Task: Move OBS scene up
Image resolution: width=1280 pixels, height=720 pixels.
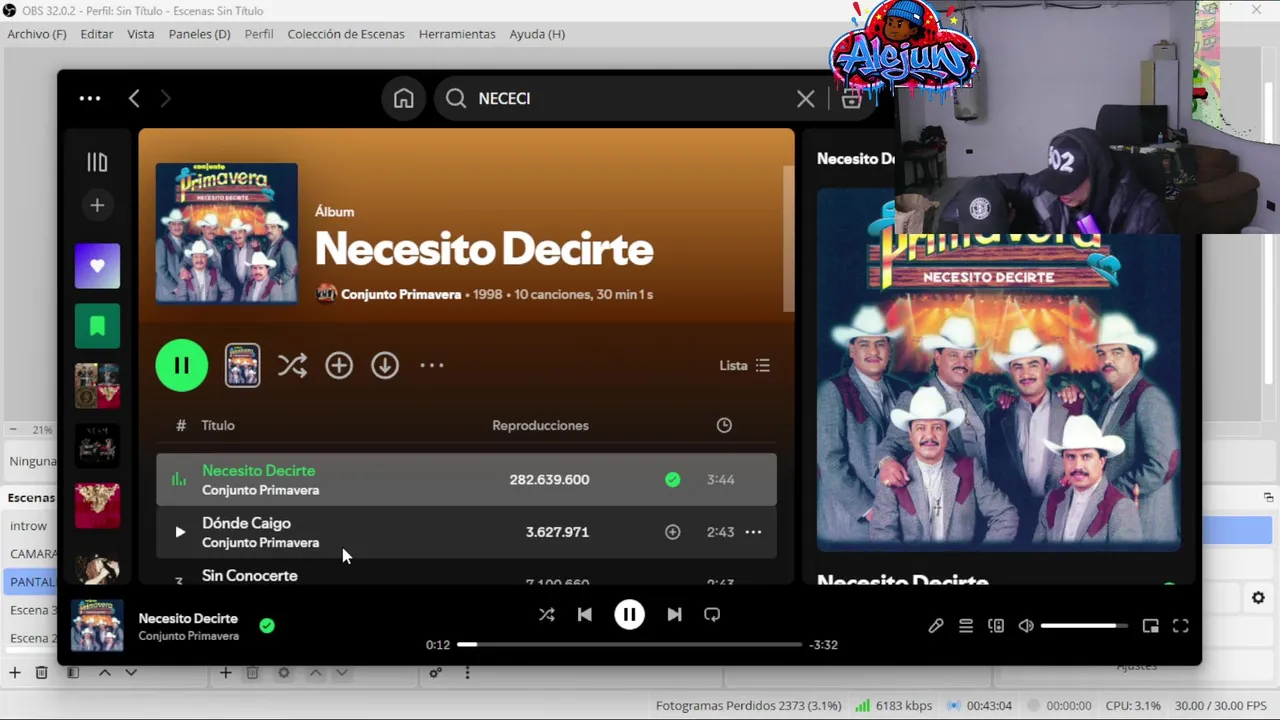Action: tap(104, 673)
